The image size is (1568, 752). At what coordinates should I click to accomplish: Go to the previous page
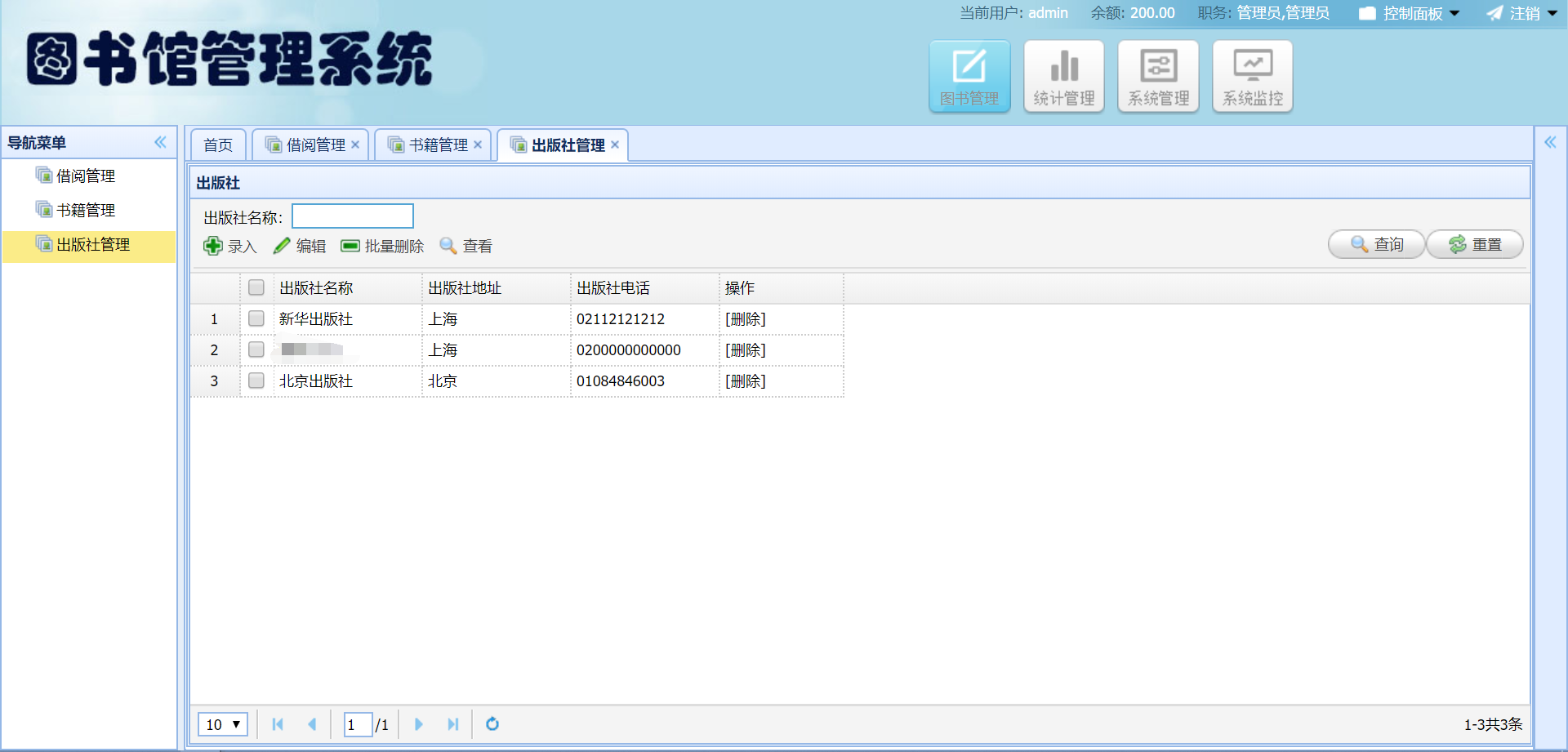[x=312, y=724]
